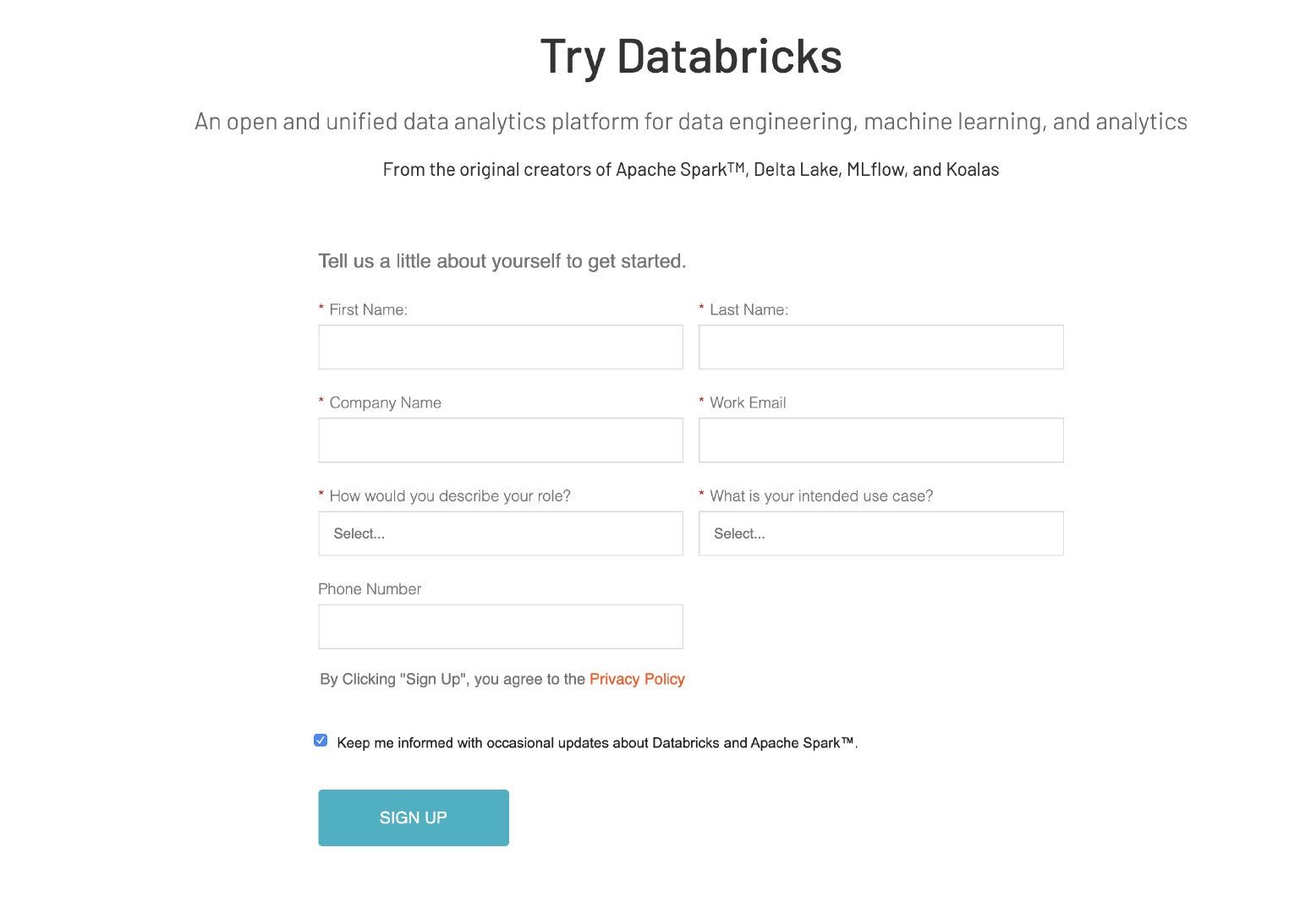The image size is (1316, 913).
Task: Focus the Last Name text box
Action: (x=880, y=347)
